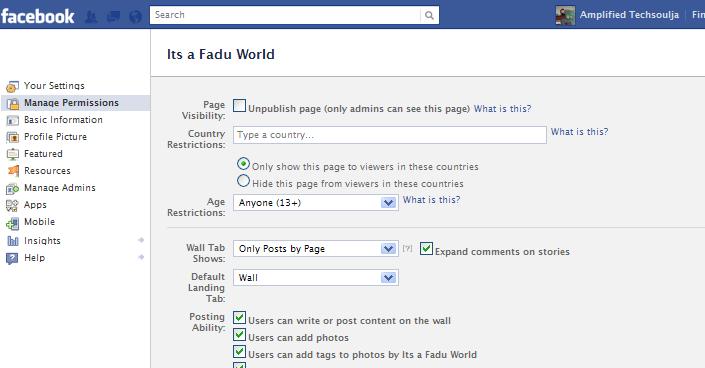Toggle Expand comments on stories checkbox
Screen dimensions: 705x368
pos(426,248)
